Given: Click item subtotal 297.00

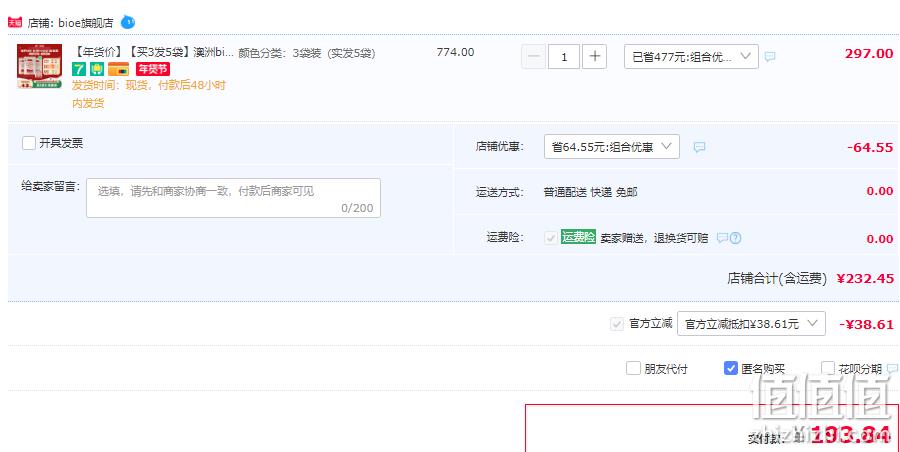Looking at the screenshot, I should click(869, 54).
